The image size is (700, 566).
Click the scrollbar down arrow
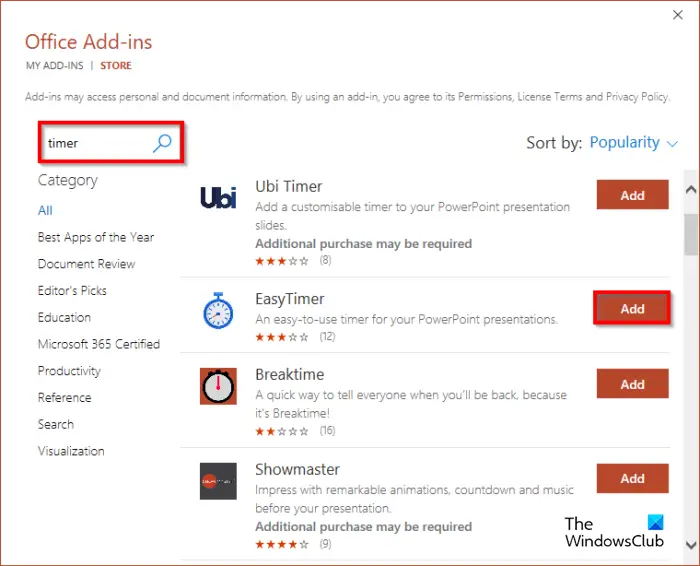(691, 545)
